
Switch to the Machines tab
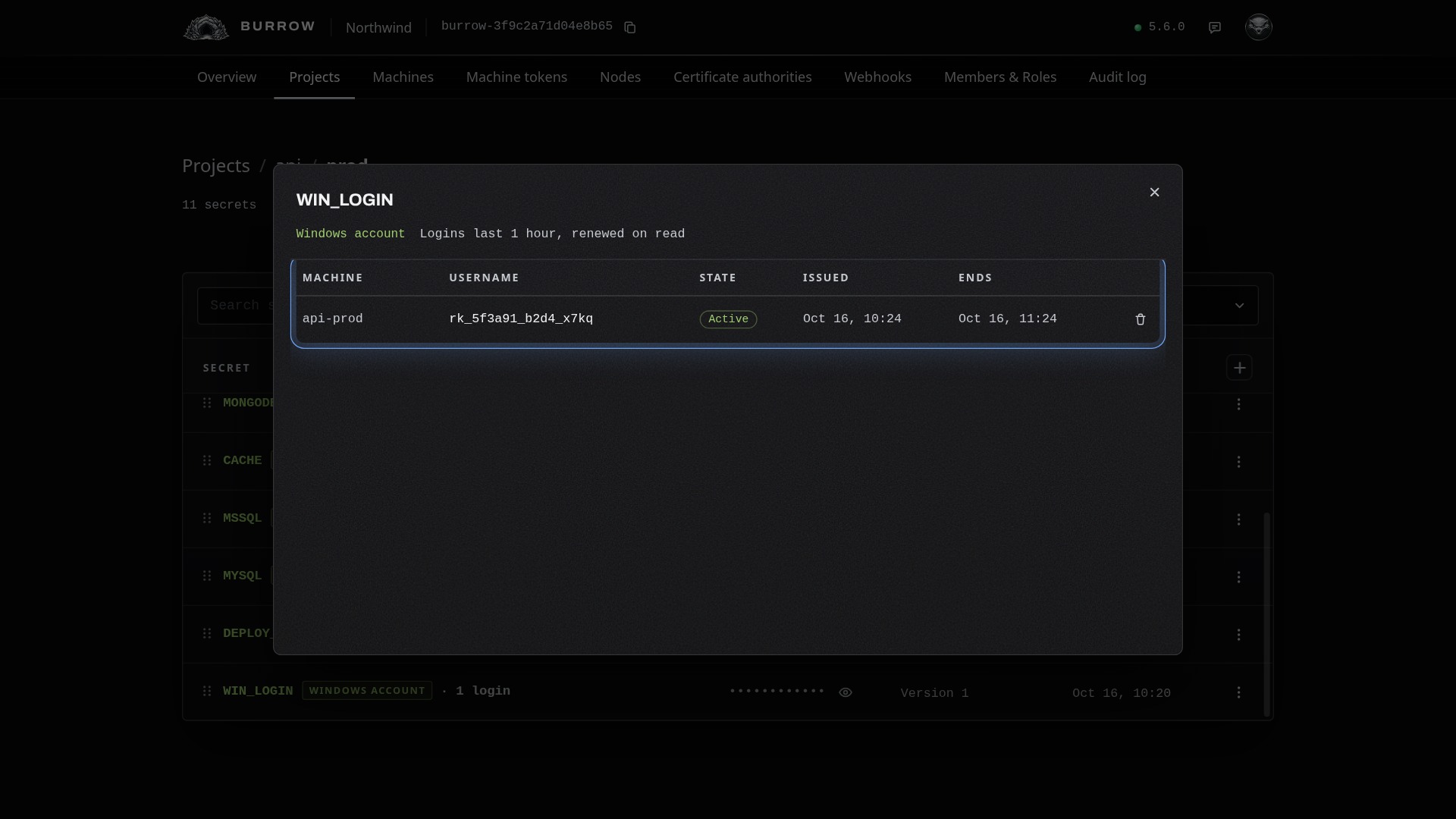tap(403, 77)
